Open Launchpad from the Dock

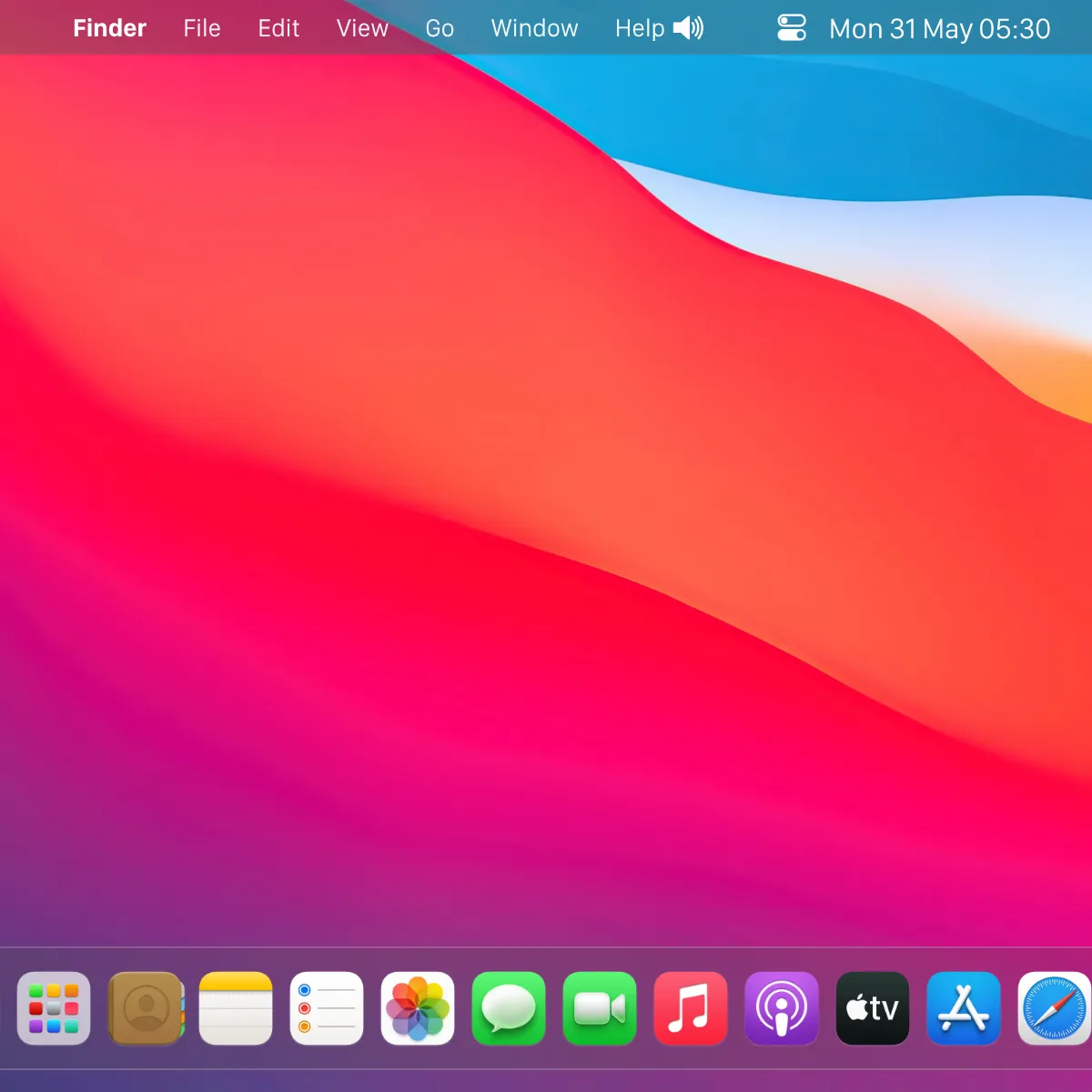[54, 1008]
